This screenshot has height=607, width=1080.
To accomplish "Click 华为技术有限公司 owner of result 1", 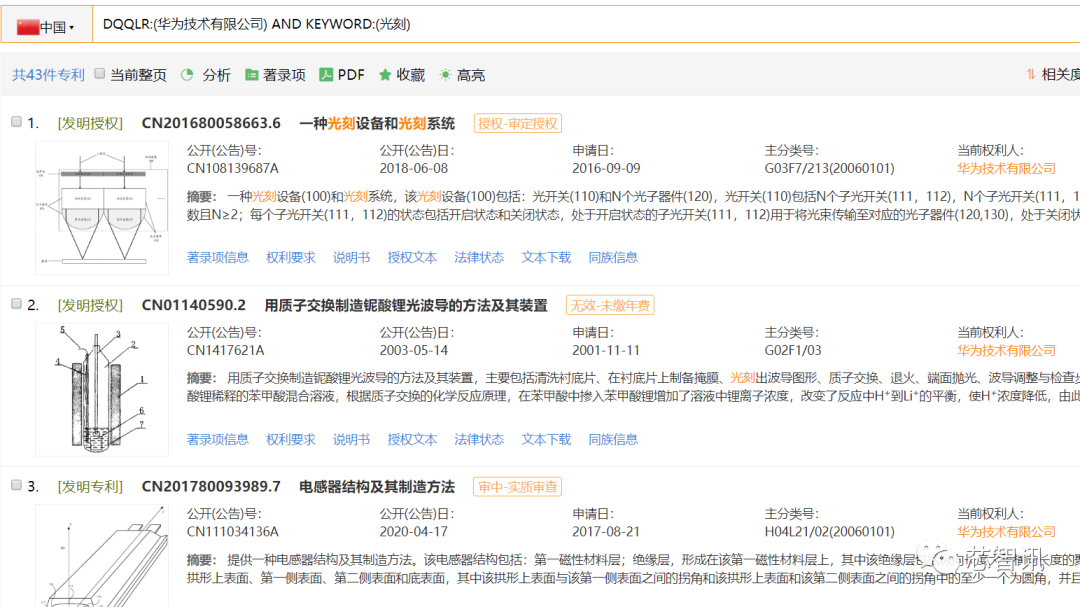I will pyautogui.click(x=1006, y=169).
